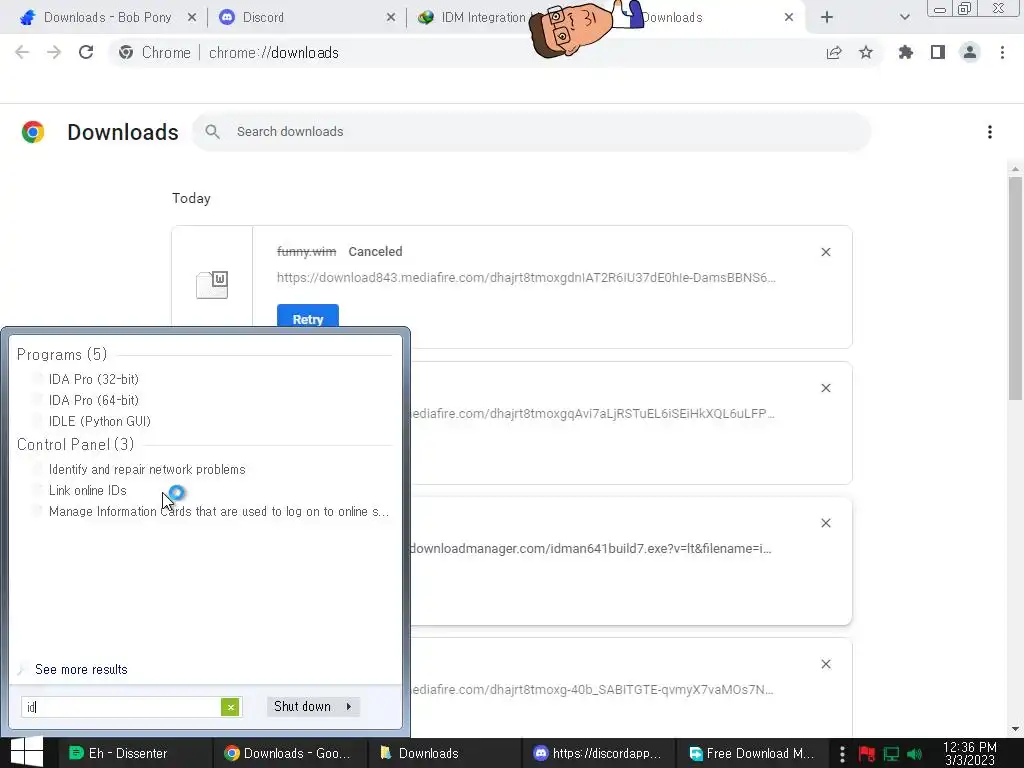
Task: Close the Discord tab
Action: click(x=391, y=18)
